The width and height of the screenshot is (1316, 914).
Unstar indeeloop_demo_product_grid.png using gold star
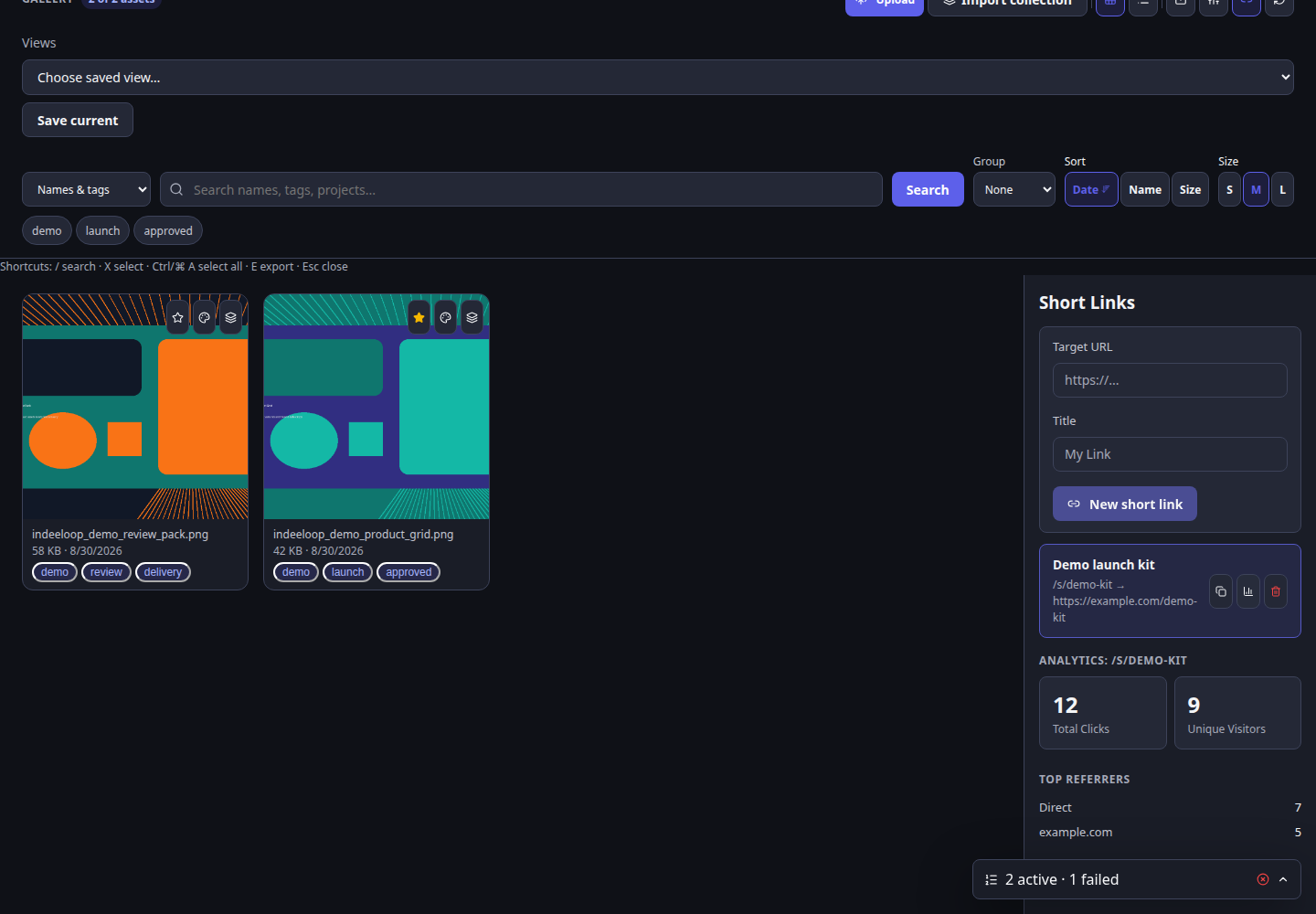pyautogui.click(x=419, y=317)
